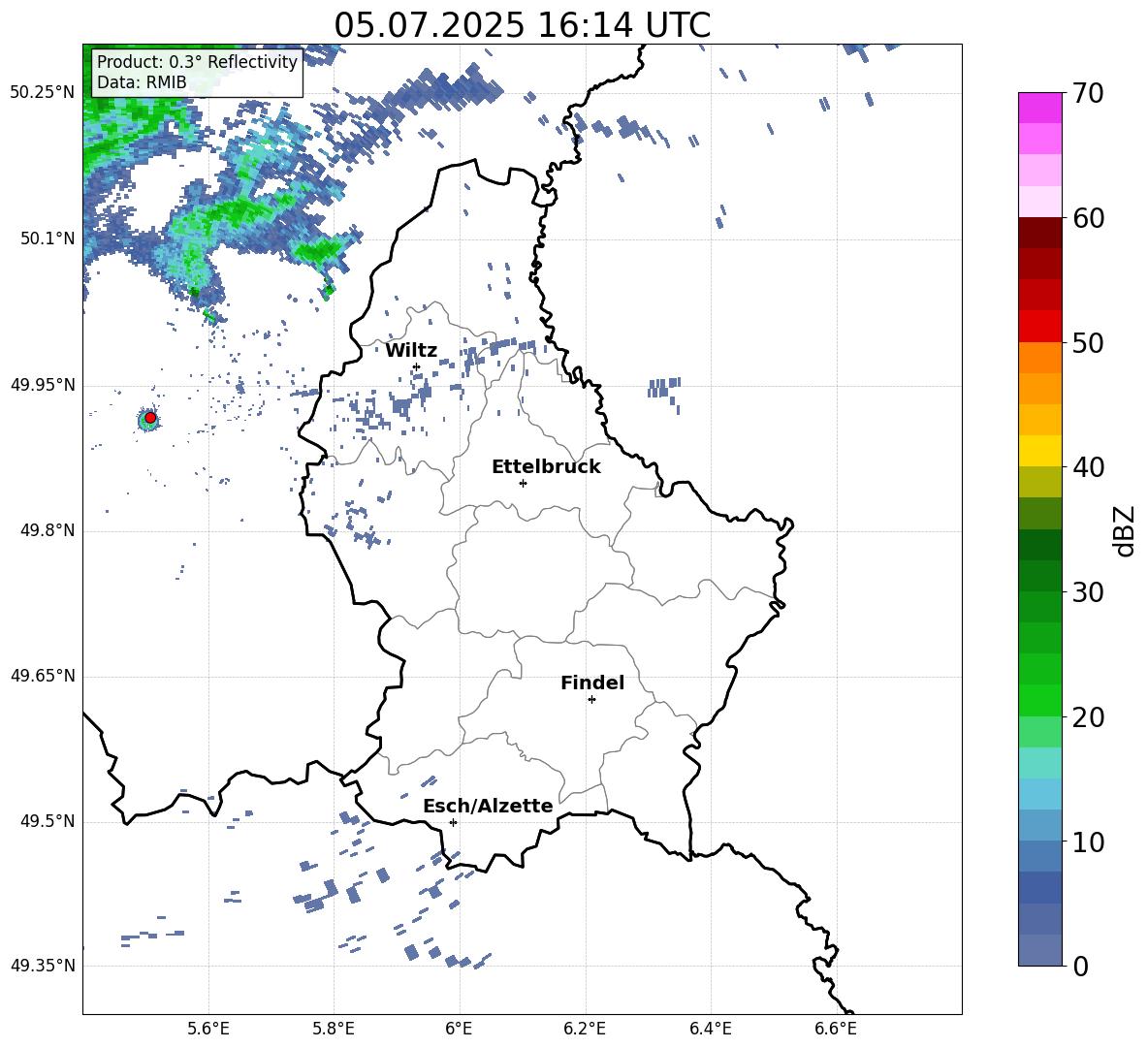The image size is (1148, 1048).
Task: Click the 49.5°N latitude label
Action: 48,821
